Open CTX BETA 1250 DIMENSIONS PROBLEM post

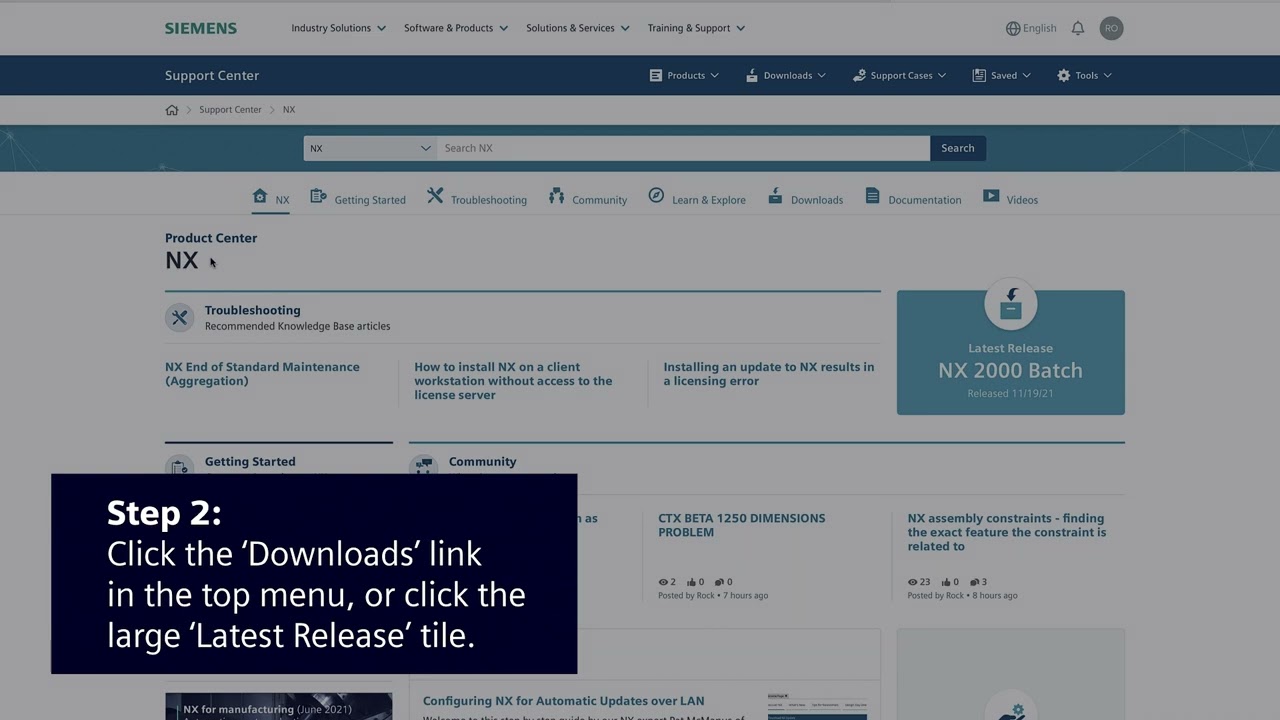(x=742, y=525)
